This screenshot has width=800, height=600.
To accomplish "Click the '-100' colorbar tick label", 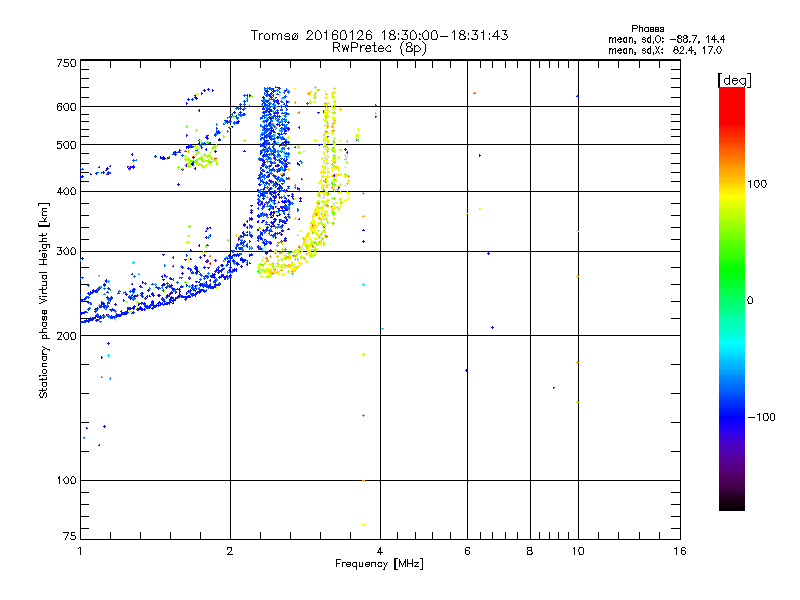I will point(761,417).
